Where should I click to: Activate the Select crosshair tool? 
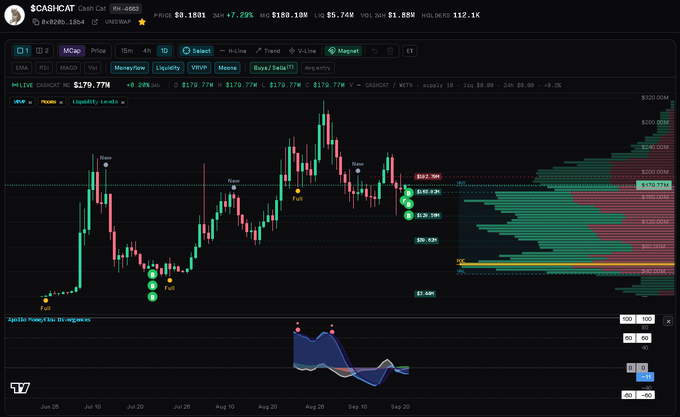(196, 51)
